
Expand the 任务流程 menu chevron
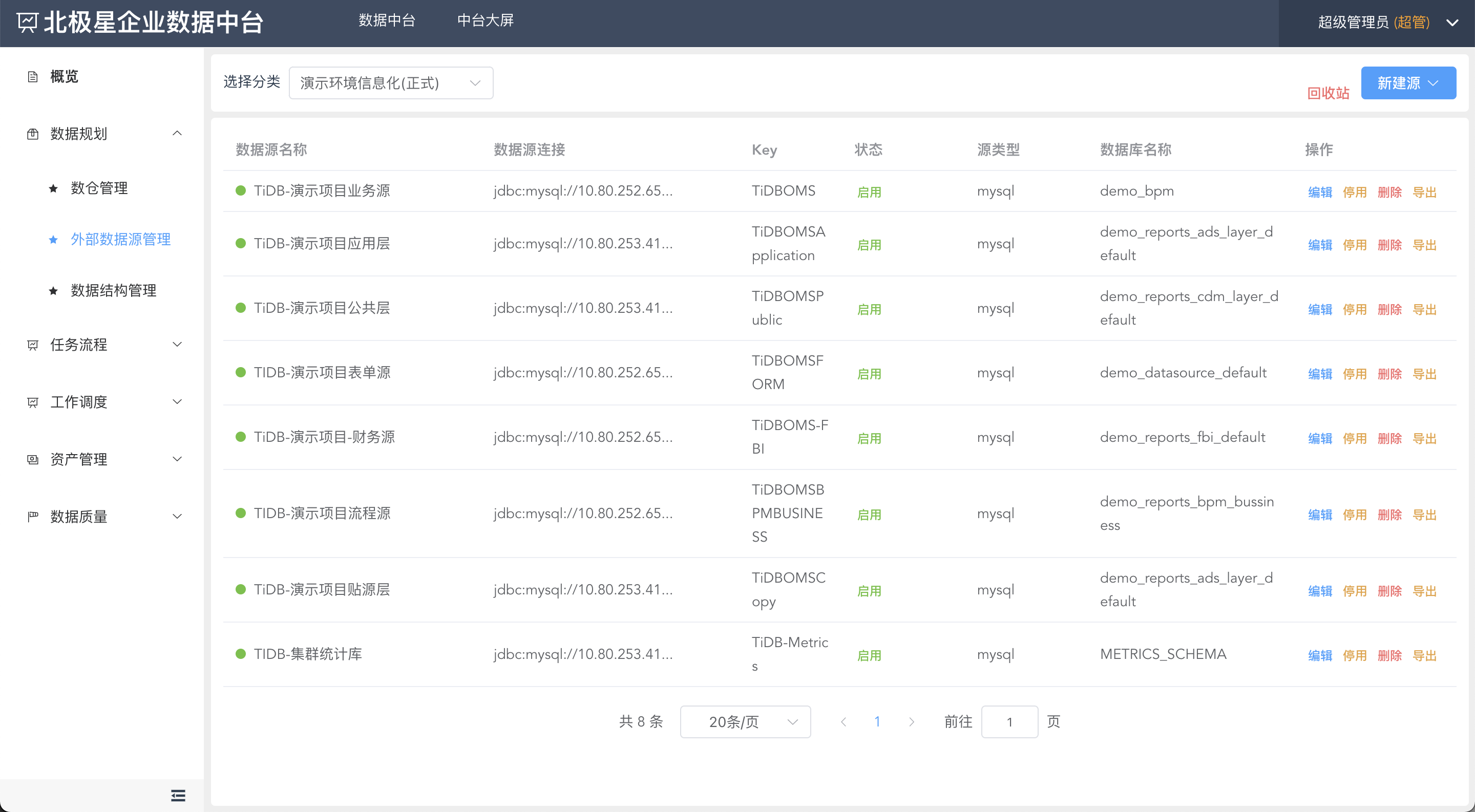tap(178, 345)
